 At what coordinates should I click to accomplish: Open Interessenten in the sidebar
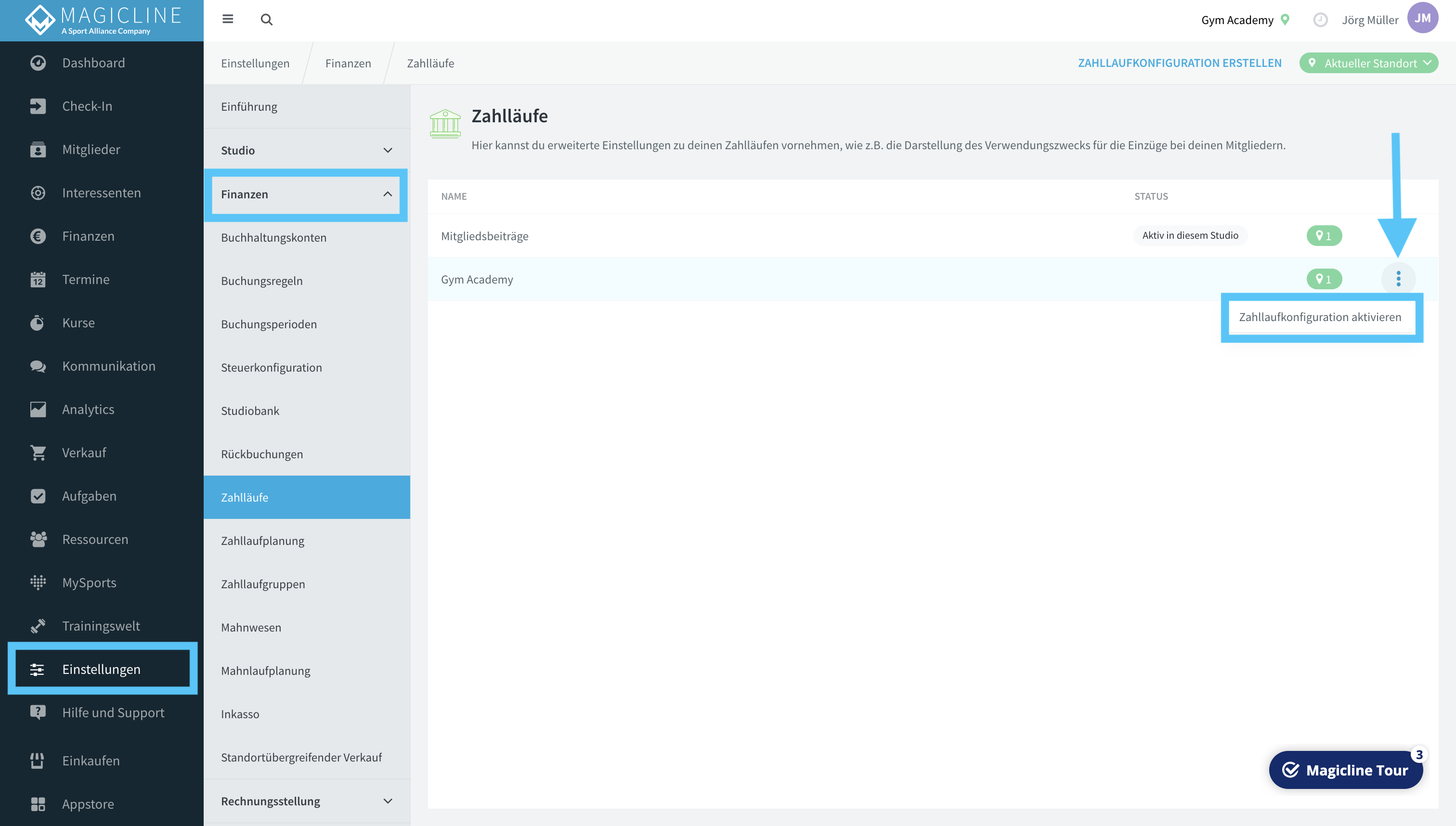(102, 193)
